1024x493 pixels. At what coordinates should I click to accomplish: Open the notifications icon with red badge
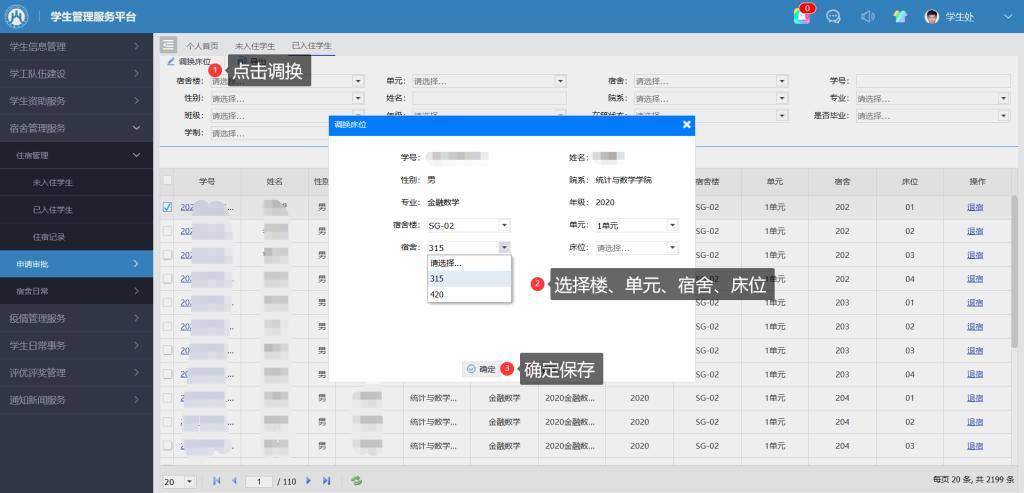(x=803, y=16)
